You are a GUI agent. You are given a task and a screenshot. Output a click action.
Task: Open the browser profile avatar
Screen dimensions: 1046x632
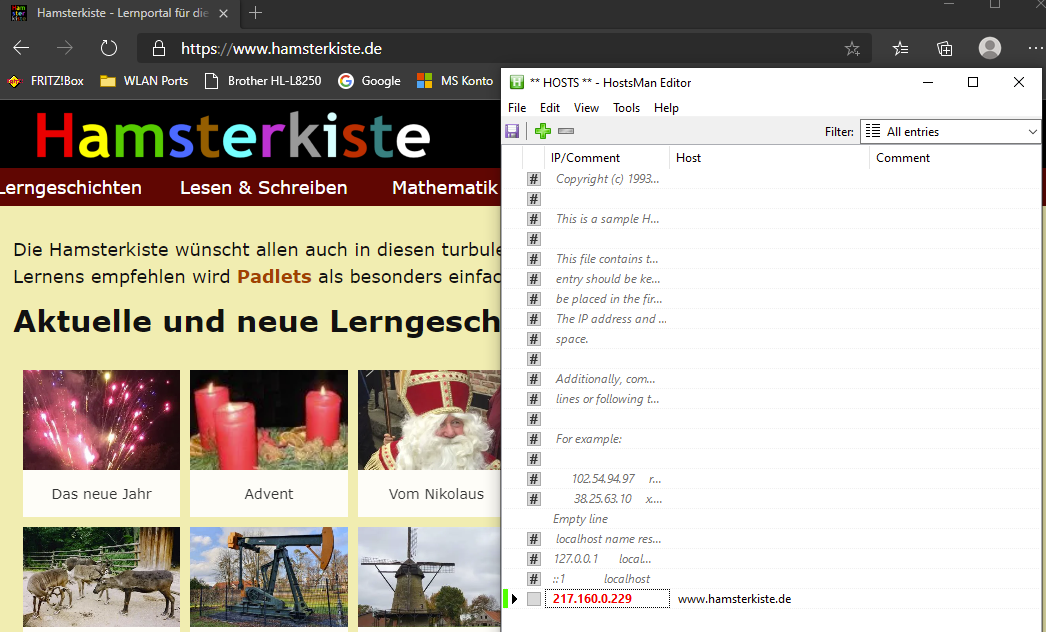point(989,48)
